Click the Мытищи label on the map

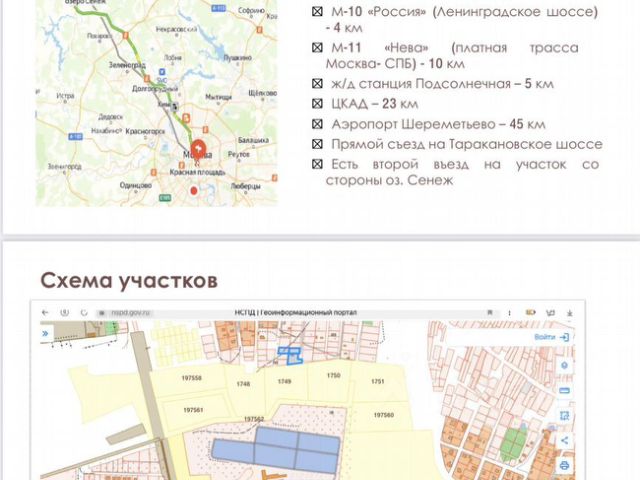coord(218,97)
